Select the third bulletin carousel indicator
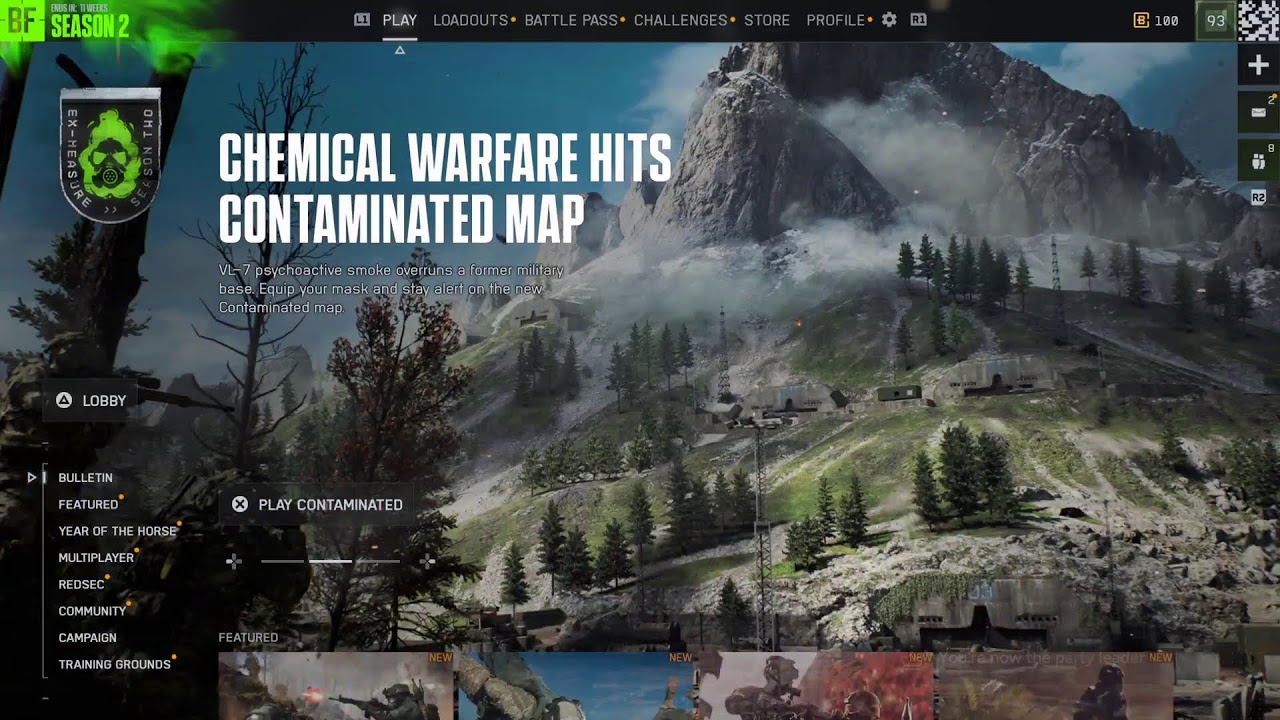Screen dimensions: 1280x720 [x=378, y=562]
